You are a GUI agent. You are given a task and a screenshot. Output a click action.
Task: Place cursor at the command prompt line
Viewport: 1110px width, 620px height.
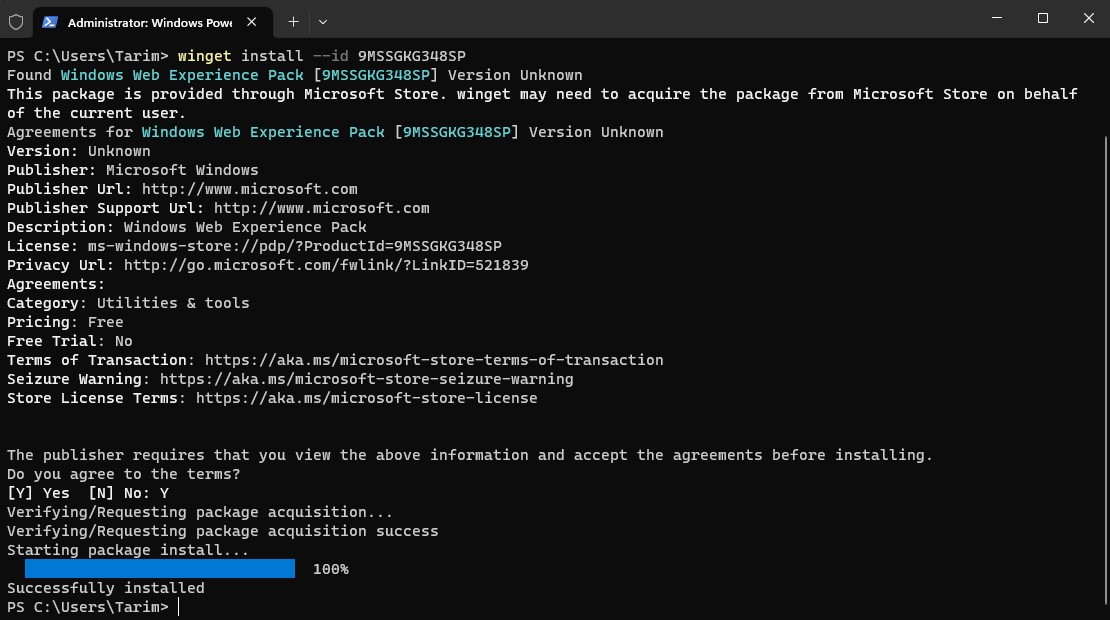pyautogui.click(x=178, y=606)
